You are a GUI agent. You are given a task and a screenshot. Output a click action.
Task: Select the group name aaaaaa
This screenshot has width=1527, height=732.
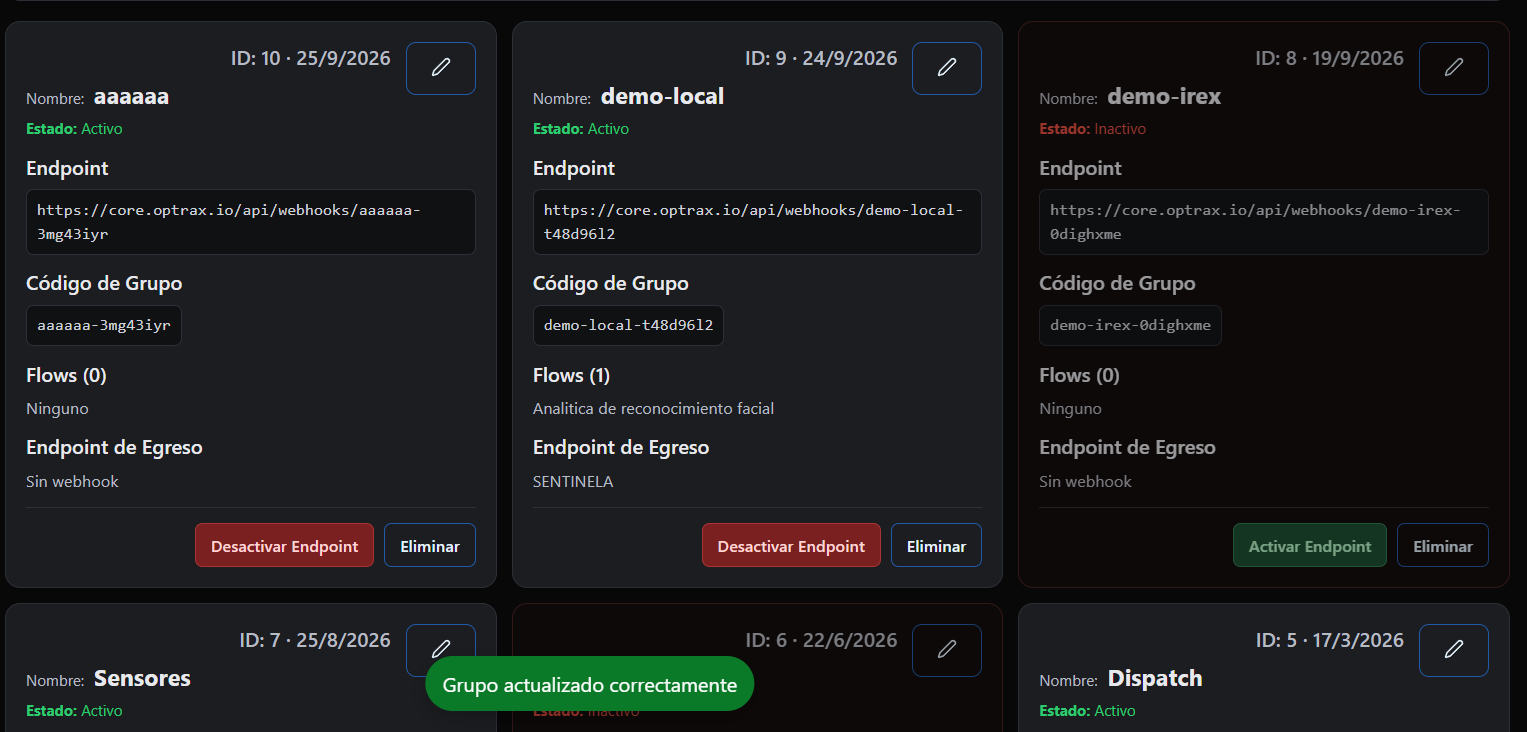[131, 97]
